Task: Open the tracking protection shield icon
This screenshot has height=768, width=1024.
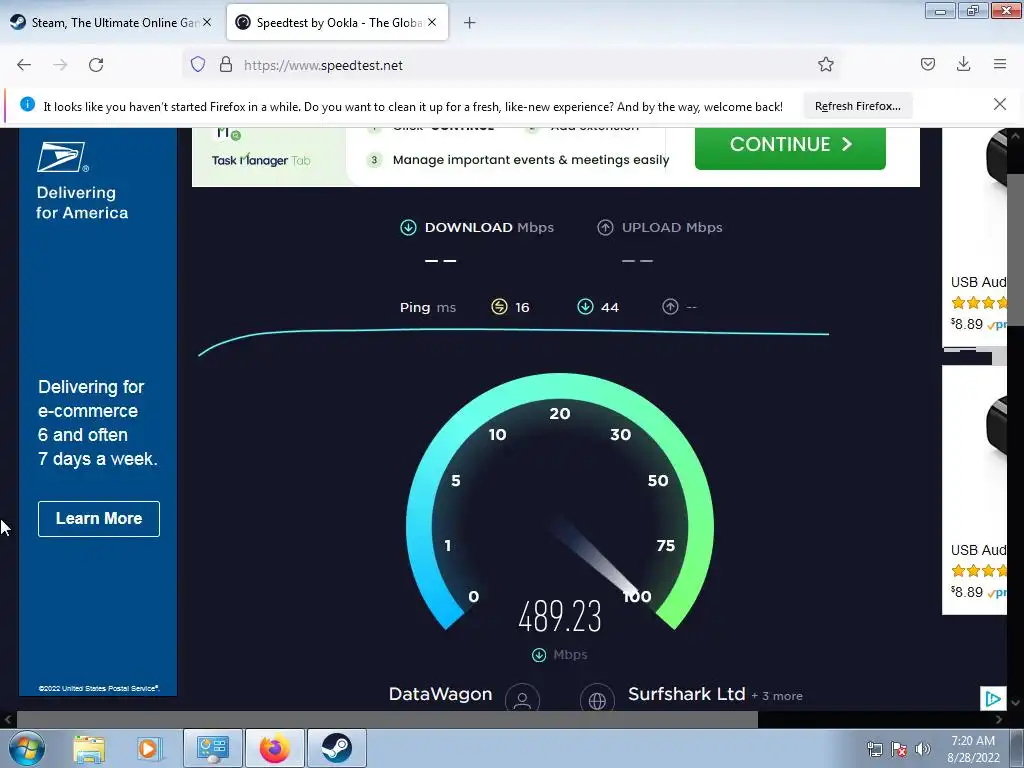Action: click(198, 64)
